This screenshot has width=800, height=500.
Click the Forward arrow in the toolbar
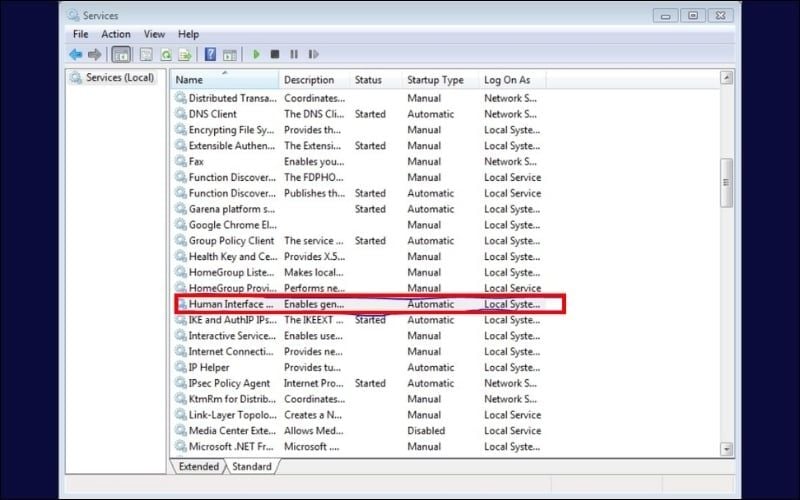click(x=95, y=54)
